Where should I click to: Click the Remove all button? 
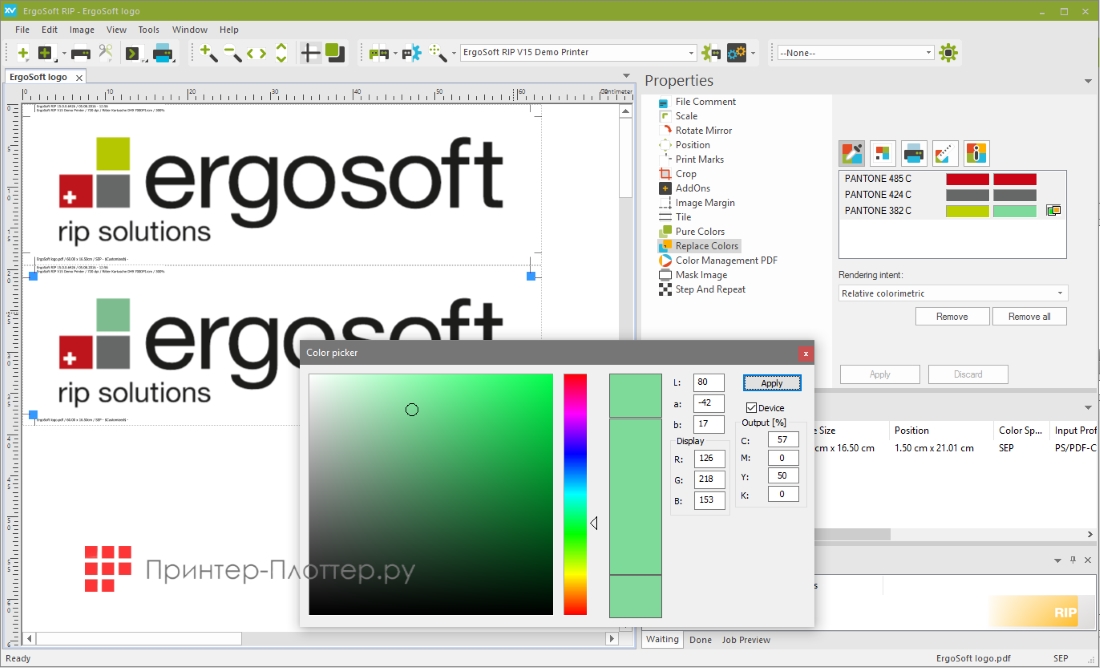pyautogui.click(x=1029, y=316)
